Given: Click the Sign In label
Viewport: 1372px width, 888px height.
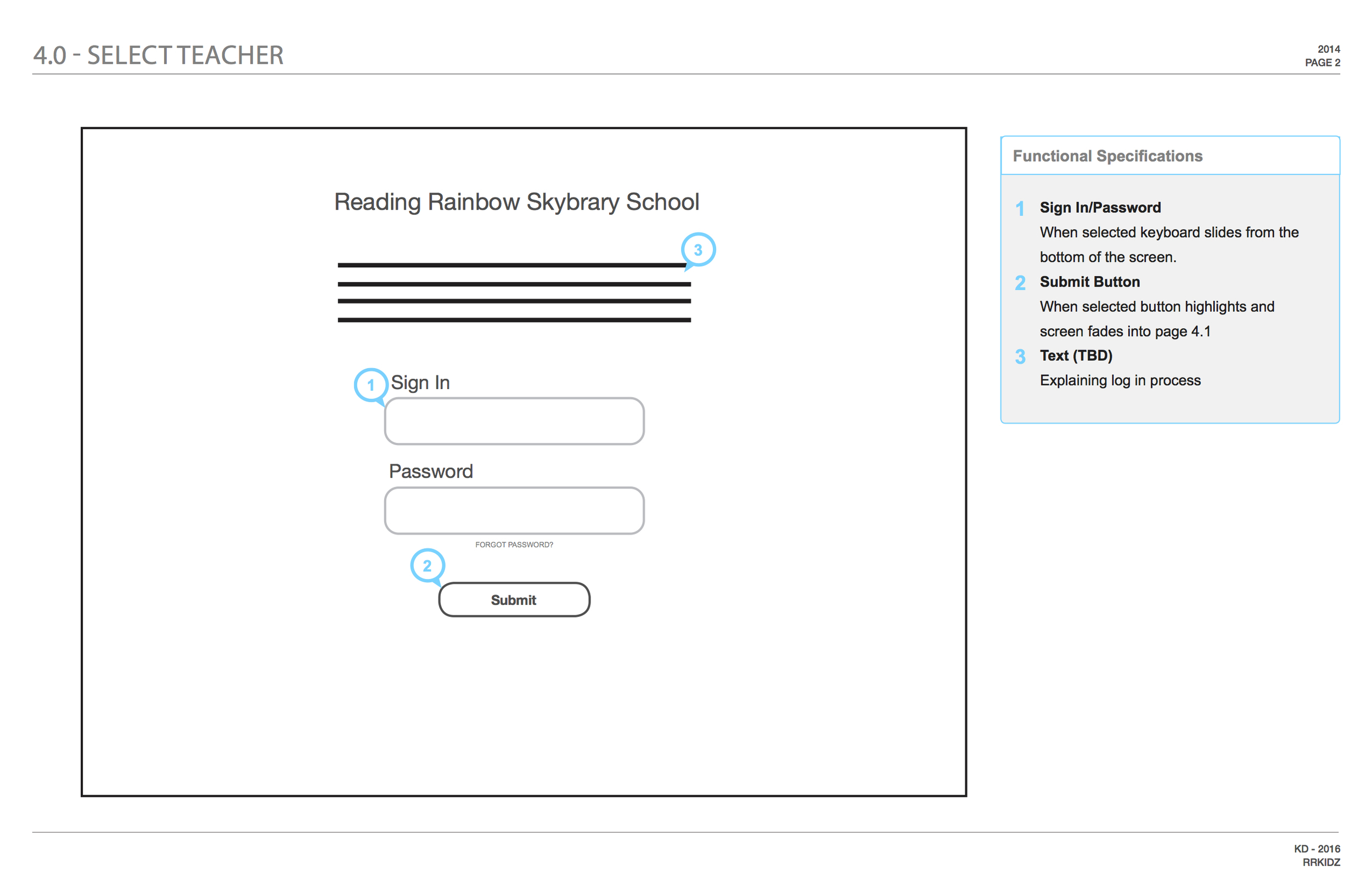Looking at the screenshot, I should (x=420, y=383).
